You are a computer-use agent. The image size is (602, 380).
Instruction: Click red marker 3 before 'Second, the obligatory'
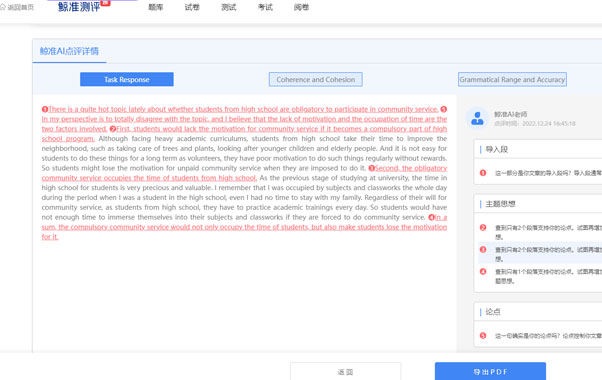coord(371,168)
